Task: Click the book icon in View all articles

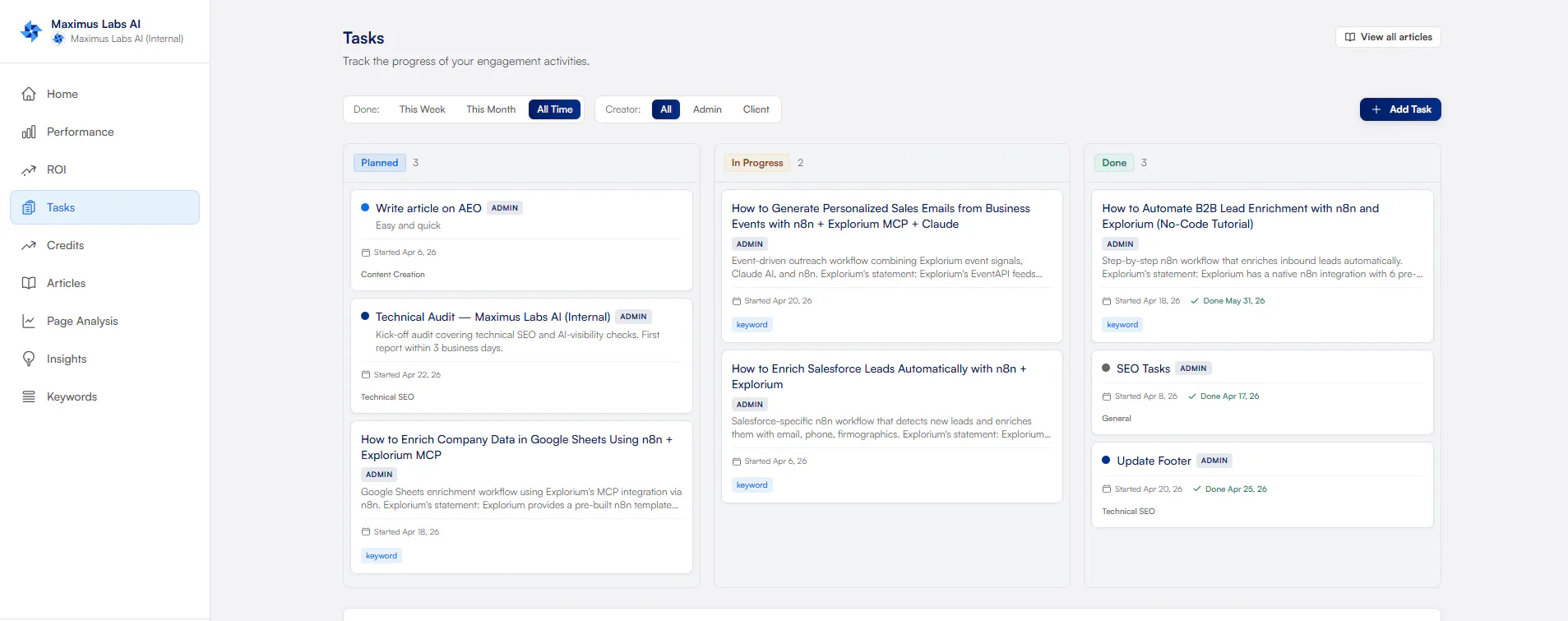Action: [1350, 37]
